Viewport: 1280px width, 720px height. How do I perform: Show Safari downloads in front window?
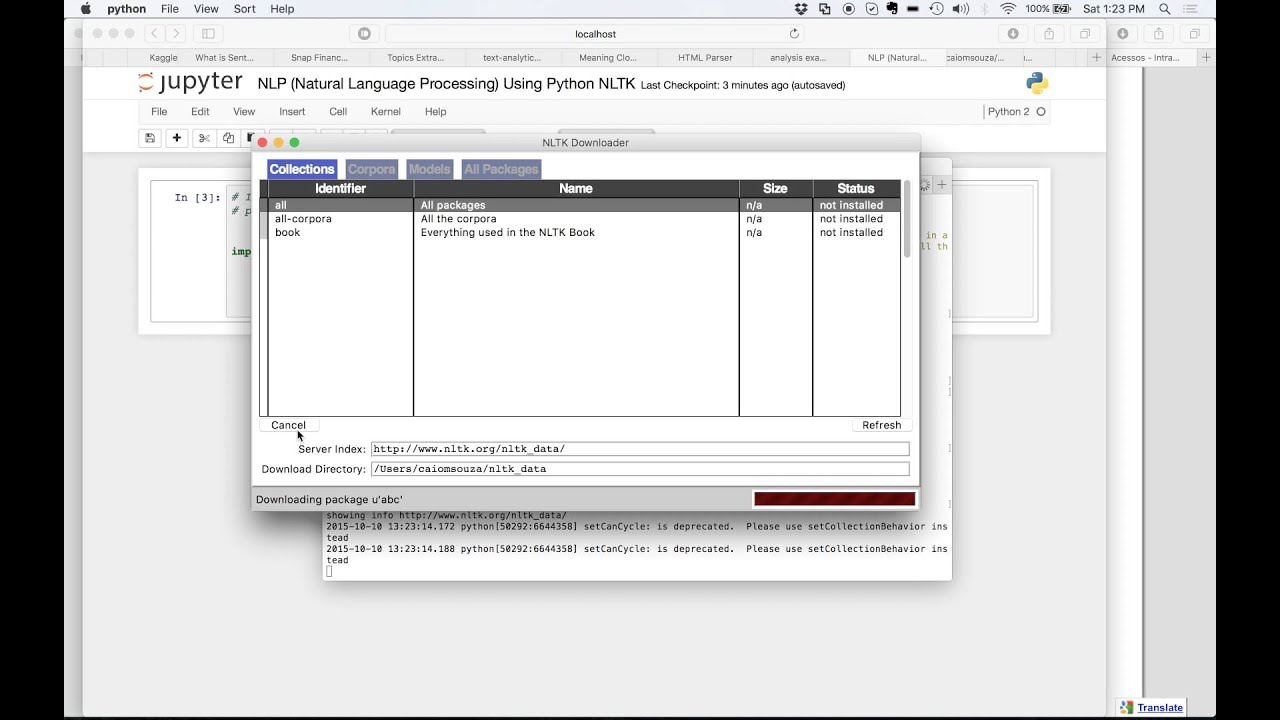pyautogui.click(x=1013, y=34)
